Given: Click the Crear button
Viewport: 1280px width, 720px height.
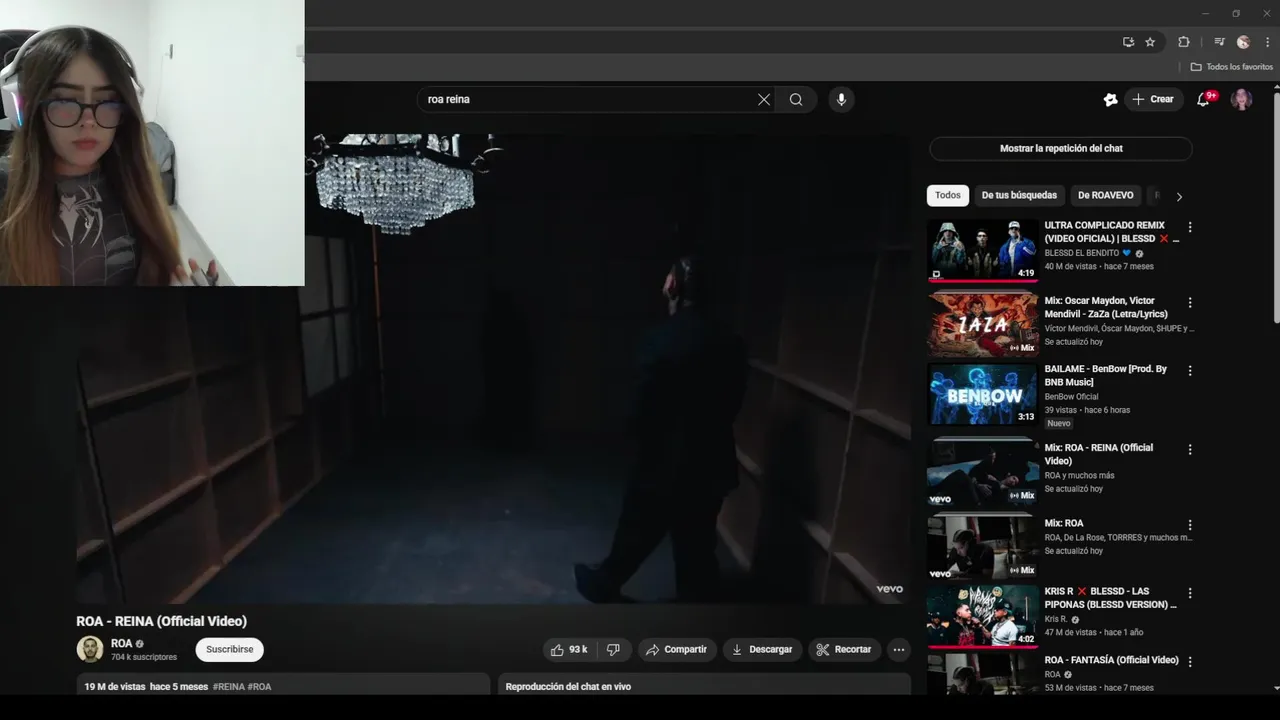Looking at the screenshot, I should coord(1153,99).
